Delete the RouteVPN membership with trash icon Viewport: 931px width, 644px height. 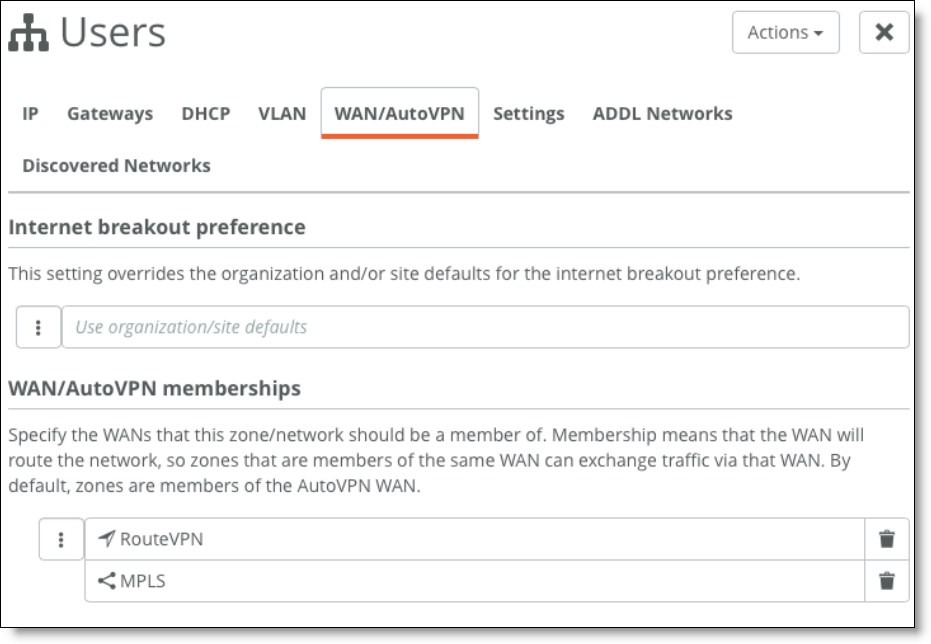click(x=886, y=539)
